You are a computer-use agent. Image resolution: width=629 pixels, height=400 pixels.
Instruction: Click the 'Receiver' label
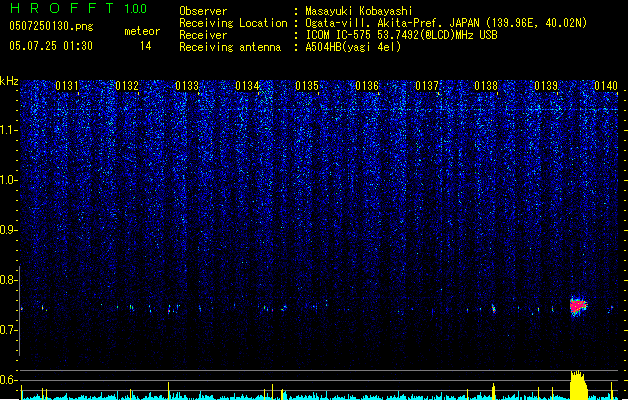(203, 35)
